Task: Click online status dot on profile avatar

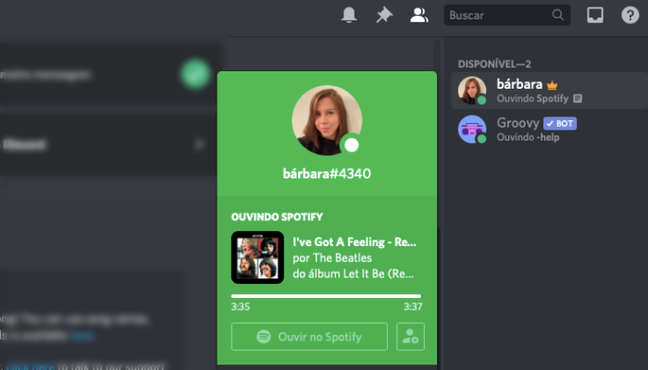Action: click(x=351, y=145)
